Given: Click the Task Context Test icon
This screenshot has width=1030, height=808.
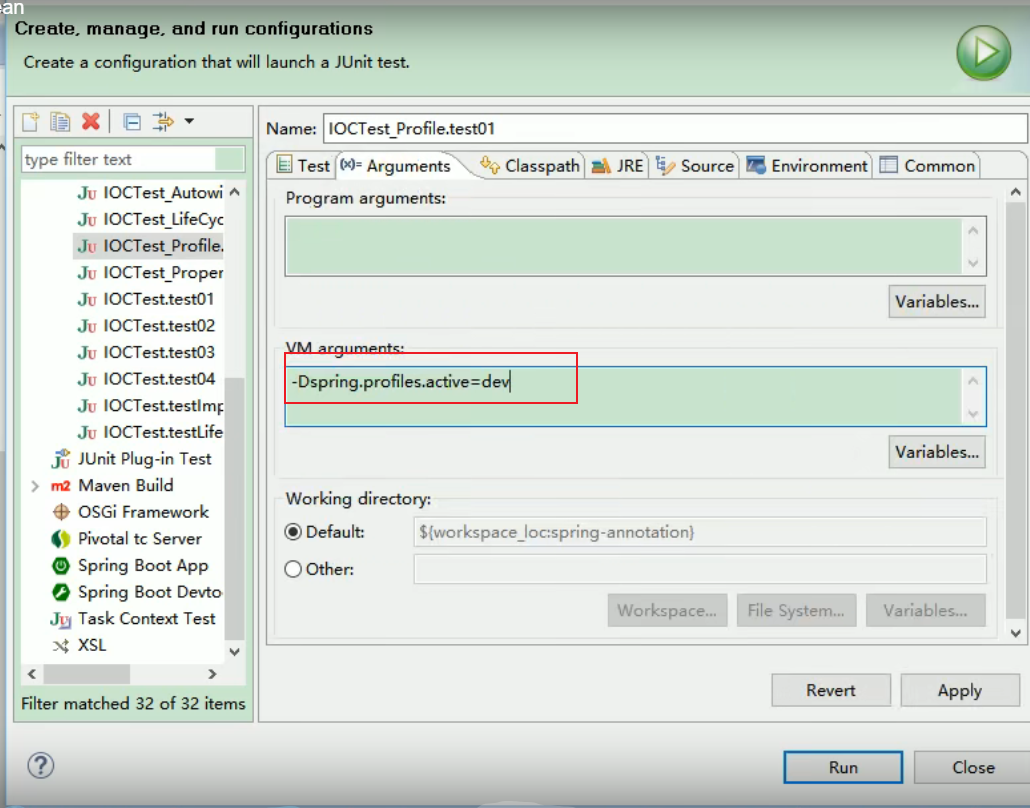Looking at the screenshot, I should click(x=60, y=619).
